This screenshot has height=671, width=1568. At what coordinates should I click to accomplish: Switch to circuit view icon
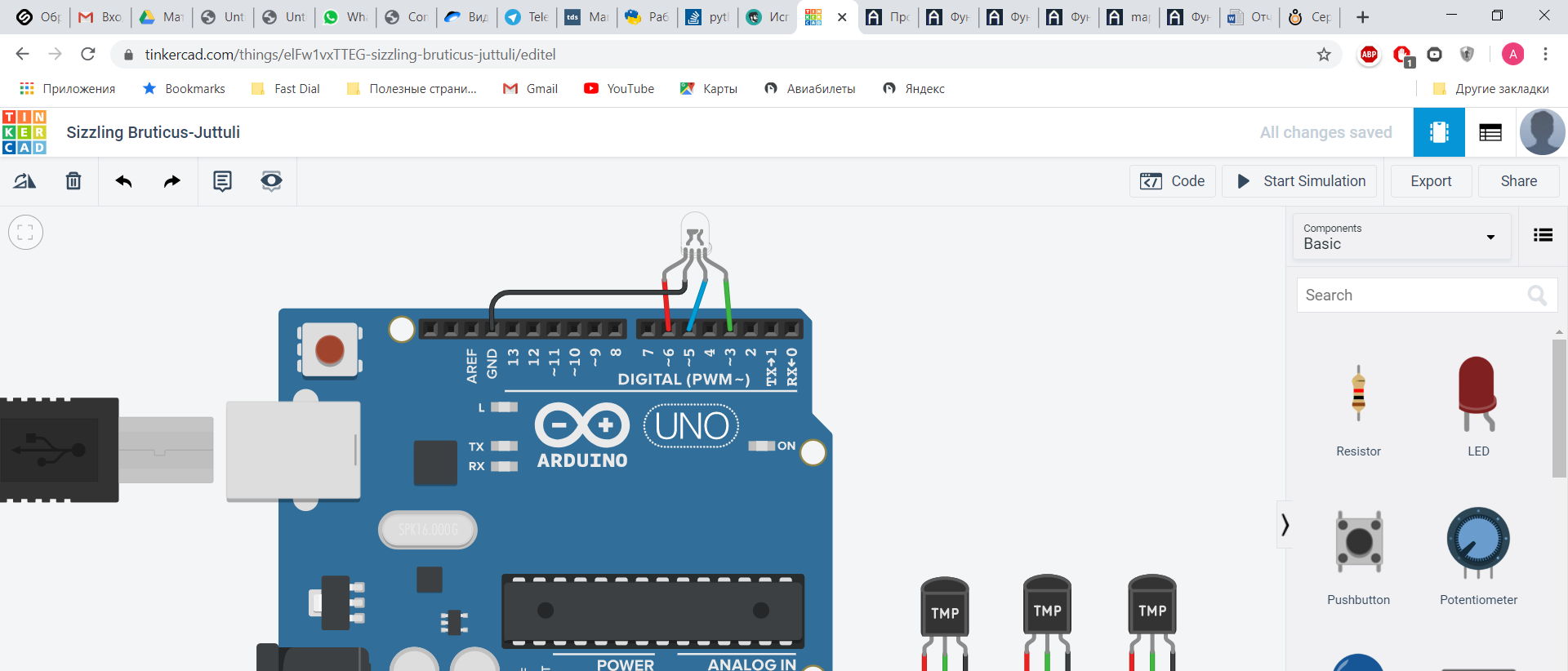(1439, 132)
